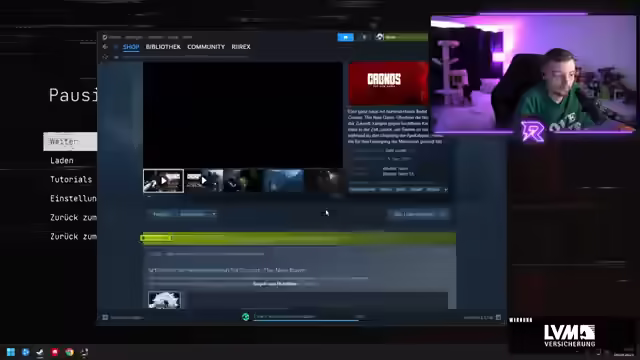640x360 pixels.
Task: Click the blue announcements button in Steam header
Action: (345, 37)
